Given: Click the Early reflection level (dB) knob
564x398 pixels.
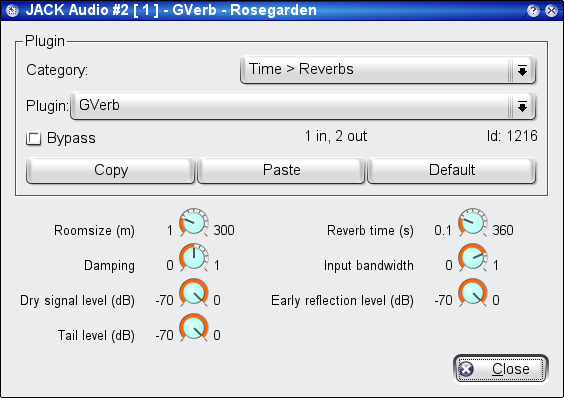Looking at the screenshot, I should point(473,292).
